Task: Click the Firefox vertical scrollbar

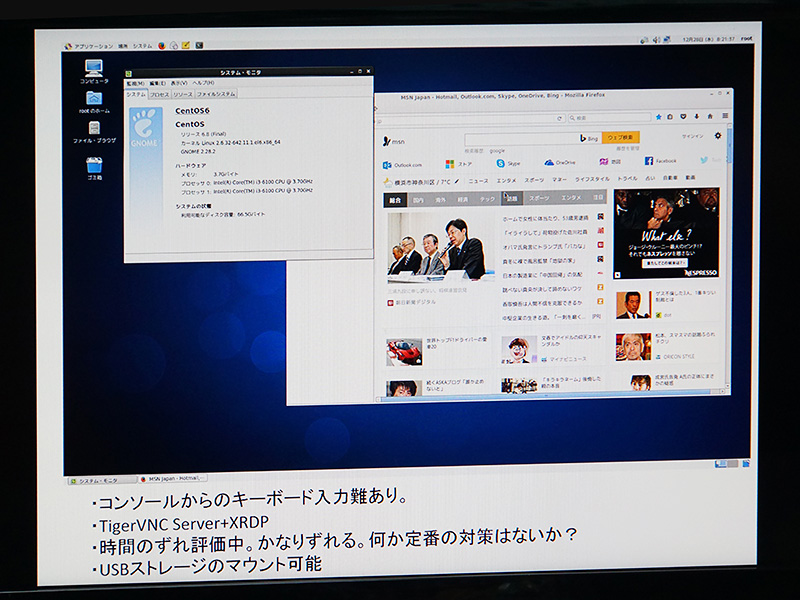Action: pos(729,255)
